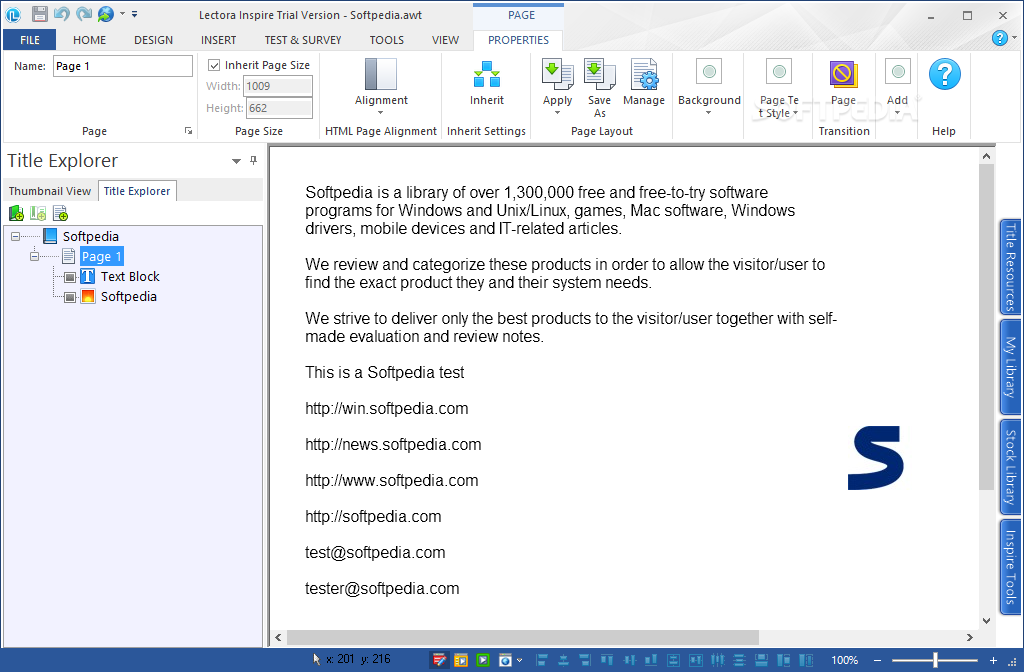
Task: Open the HTML Page Alignment dropdown
Action: [x=381, y=86]
